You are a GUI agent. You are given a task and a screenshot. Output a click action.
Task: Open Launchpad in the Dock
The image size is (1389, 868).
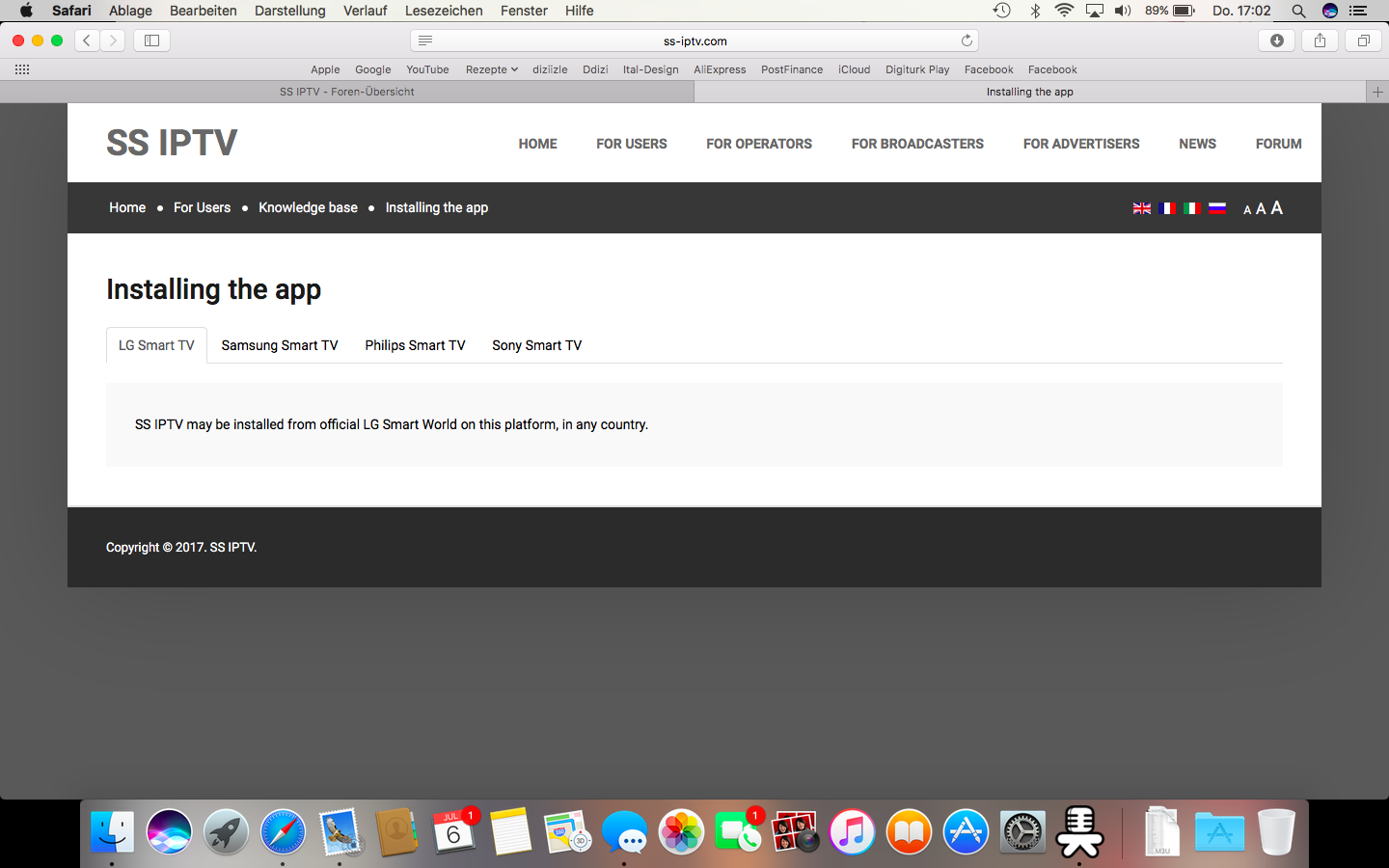(226, 832)
